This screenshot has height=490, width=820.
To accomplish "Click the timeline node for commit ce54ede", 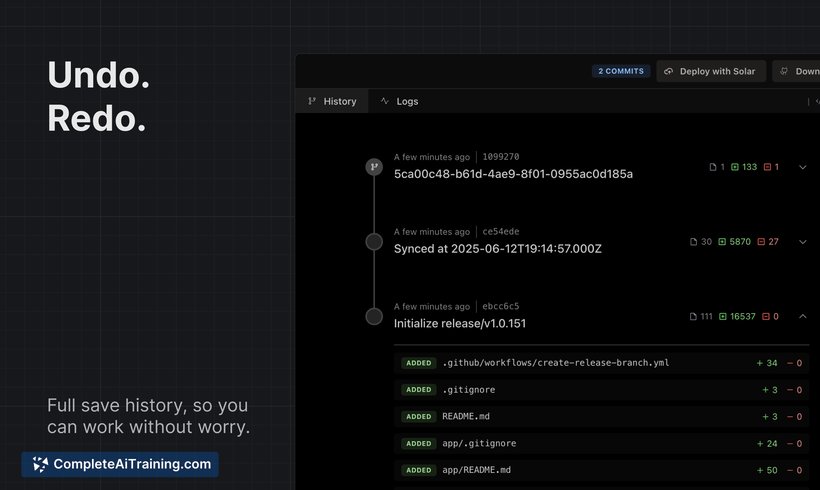I will (x=374, y=242).
